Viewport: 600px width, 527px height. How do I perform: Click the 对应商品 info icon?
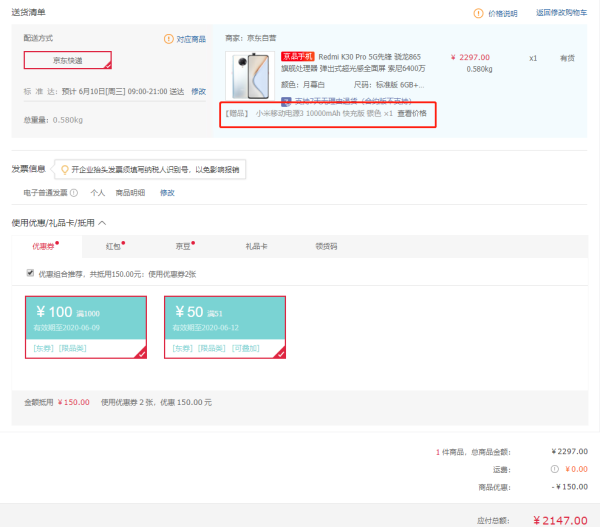point(168,39)
